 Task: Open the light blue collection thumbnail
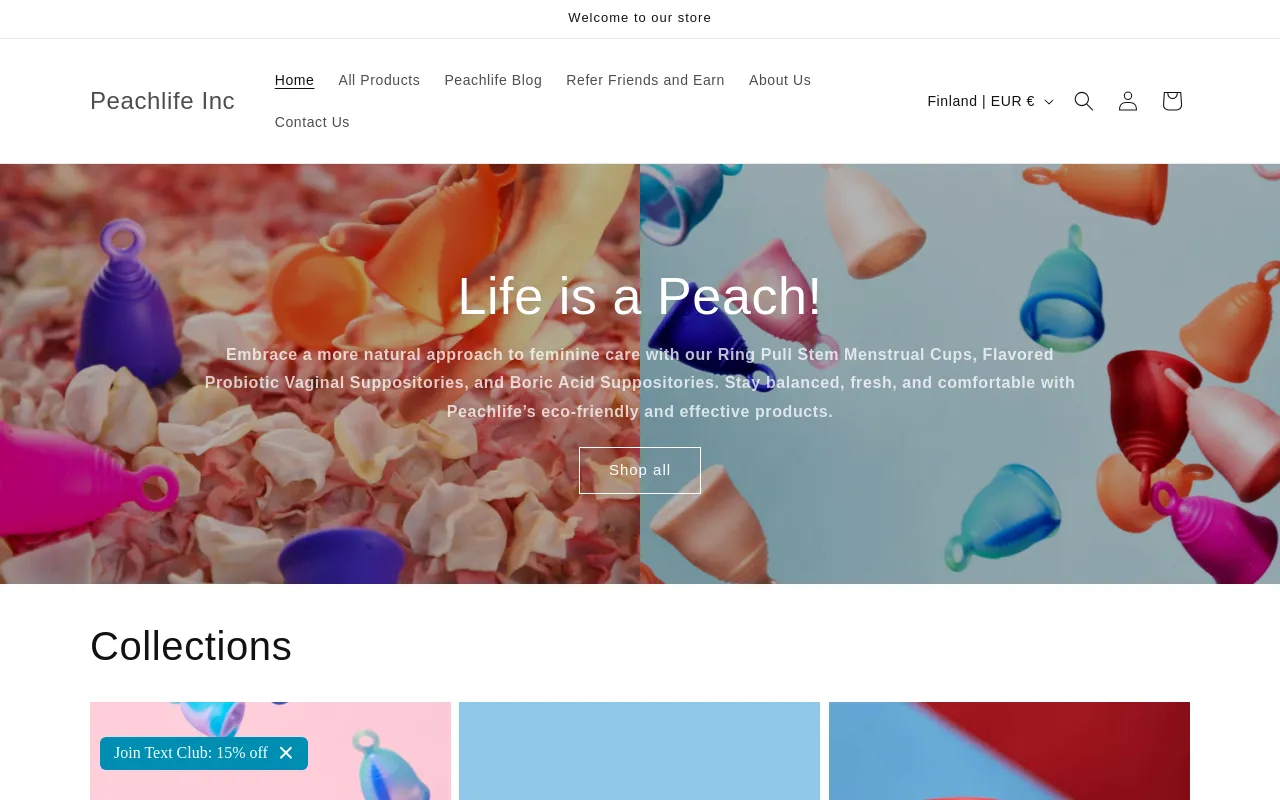[x=639, y=751]
